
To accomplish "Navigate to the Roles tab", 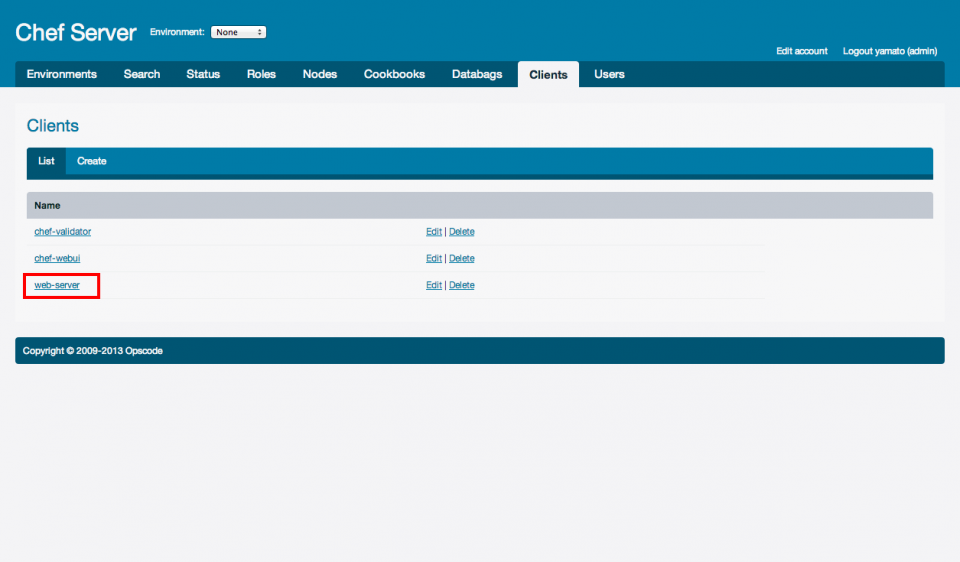I will (261, 74).
